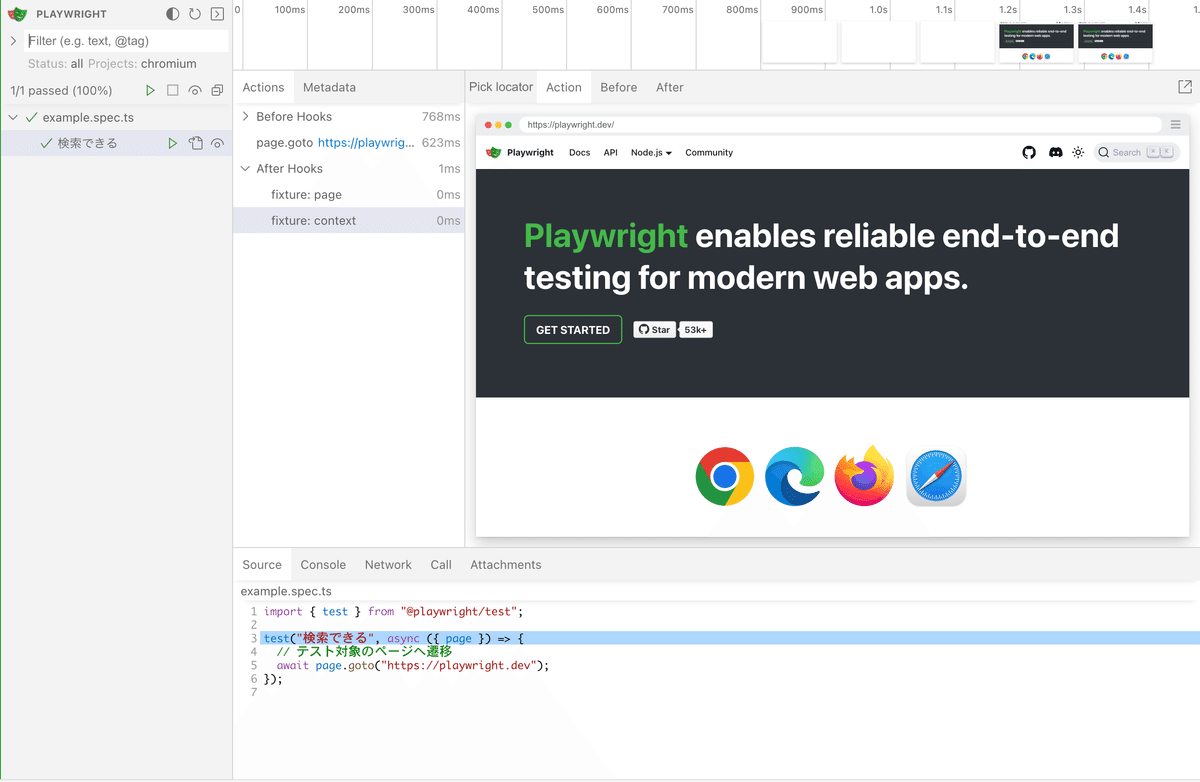Switch to the After snapshot tab
Screen dimensions: 1200x782
pyautogui.click(x=670, y=87)
